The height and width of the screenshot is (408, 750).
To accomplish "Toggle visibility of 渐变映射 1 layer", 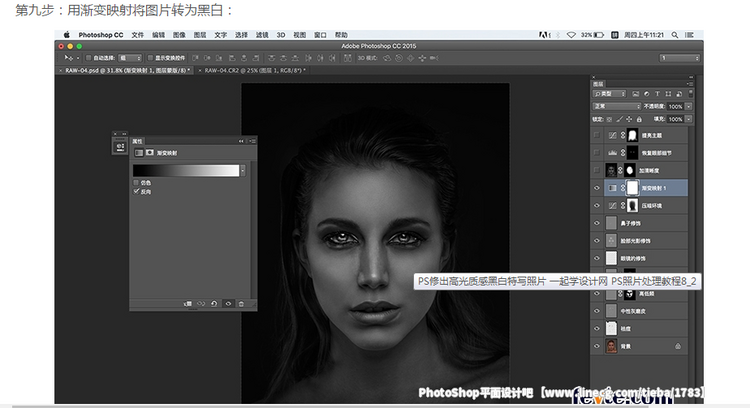I will pyautogui.click(x=598, y=187).
